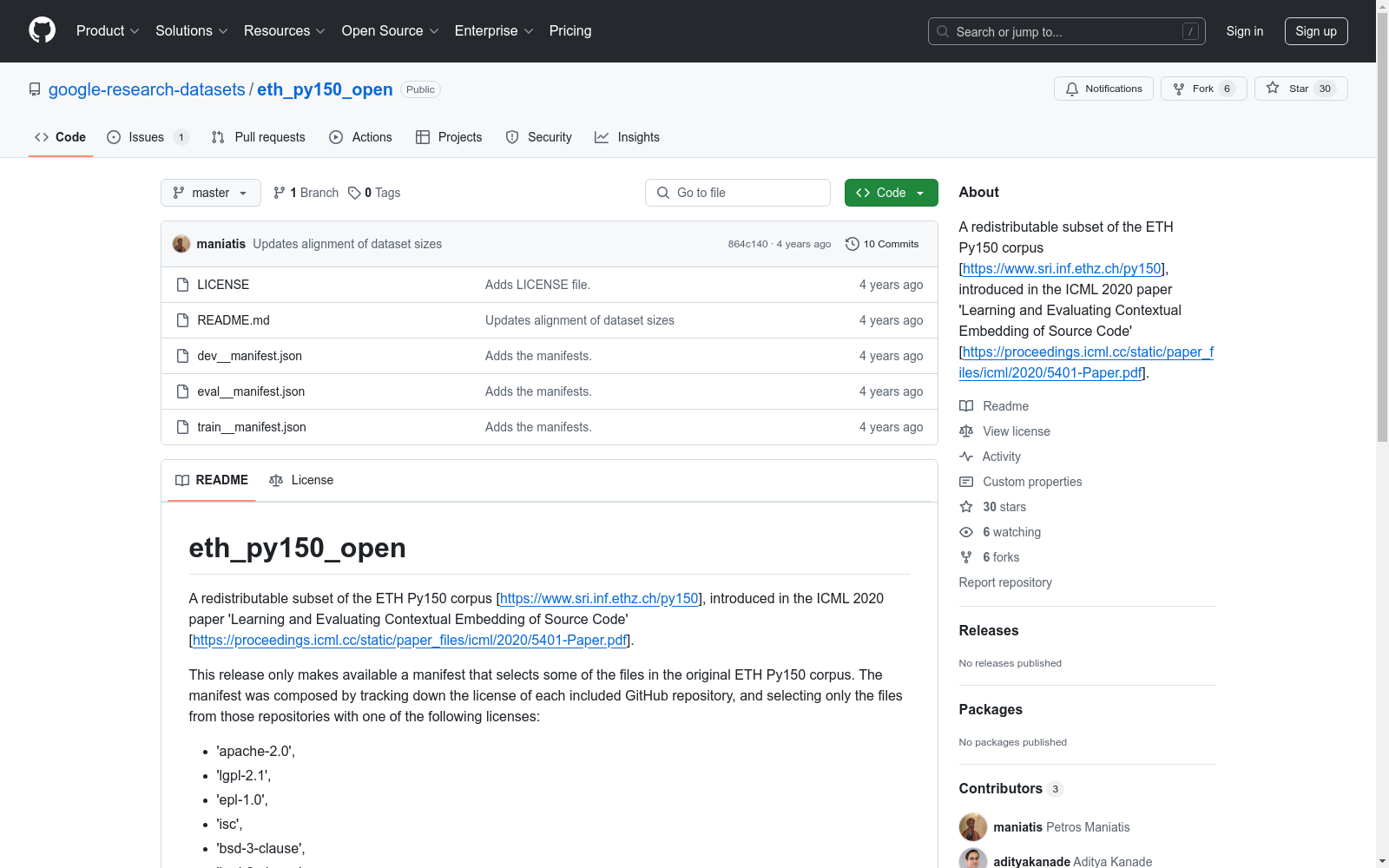Viewport: 1389px width, 868px height.
Task: View the 6 forks list
Action: 990,557
